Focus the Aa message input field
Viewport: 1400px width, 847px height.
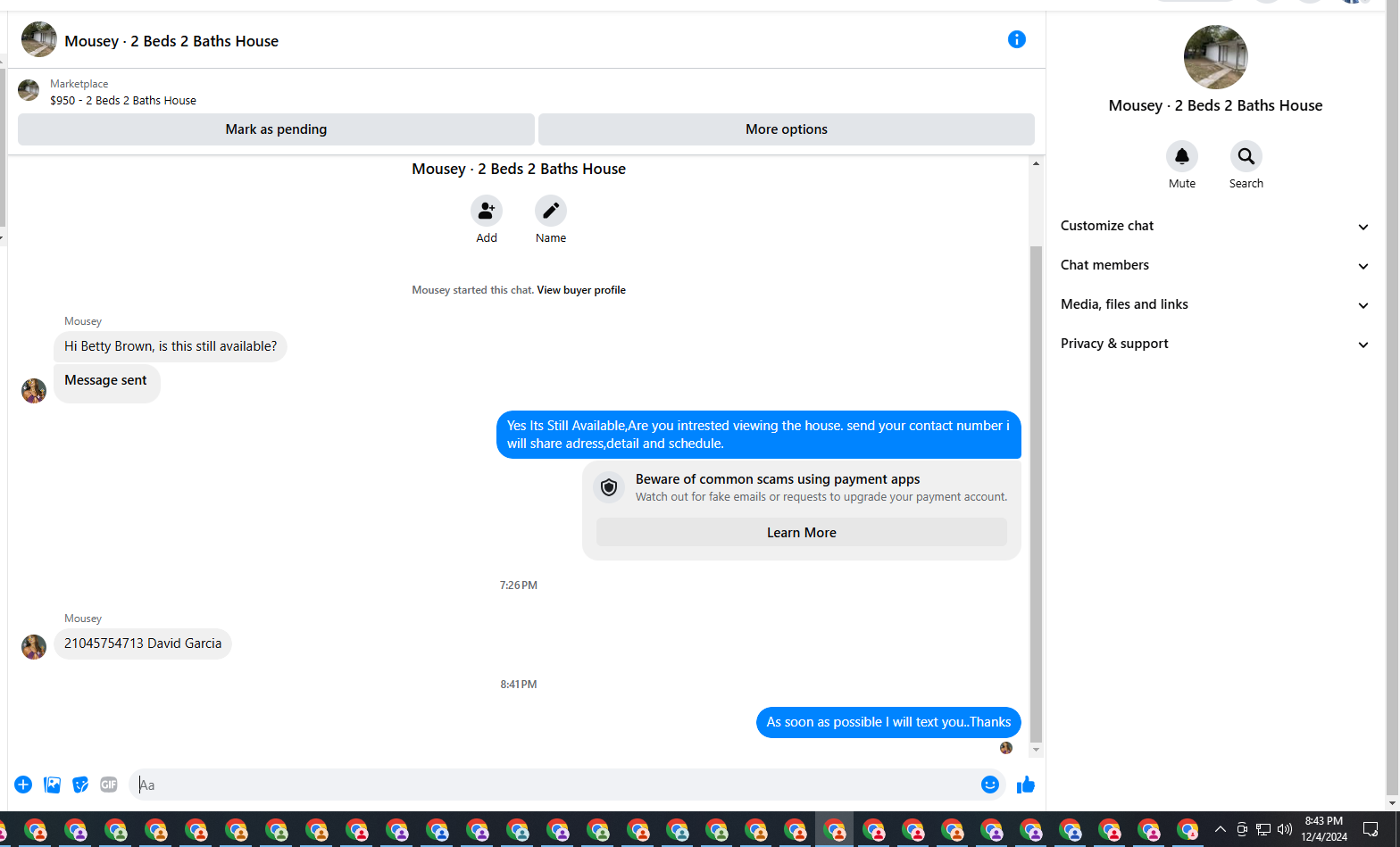(x=555, y=785)
